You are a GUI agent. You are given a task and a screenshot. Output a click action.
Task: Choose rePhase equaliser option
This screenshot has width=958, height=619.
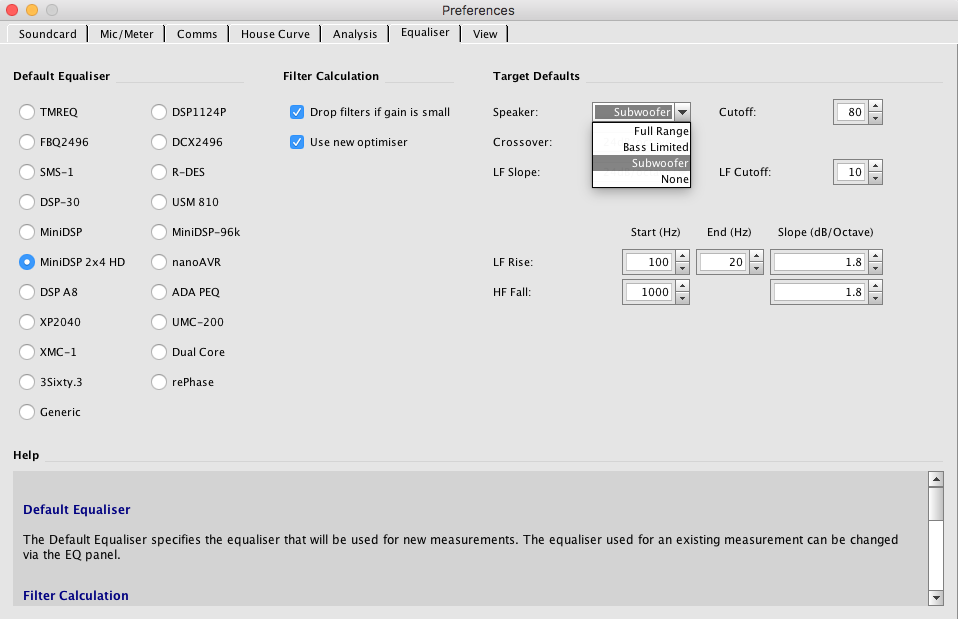[183, 381]
